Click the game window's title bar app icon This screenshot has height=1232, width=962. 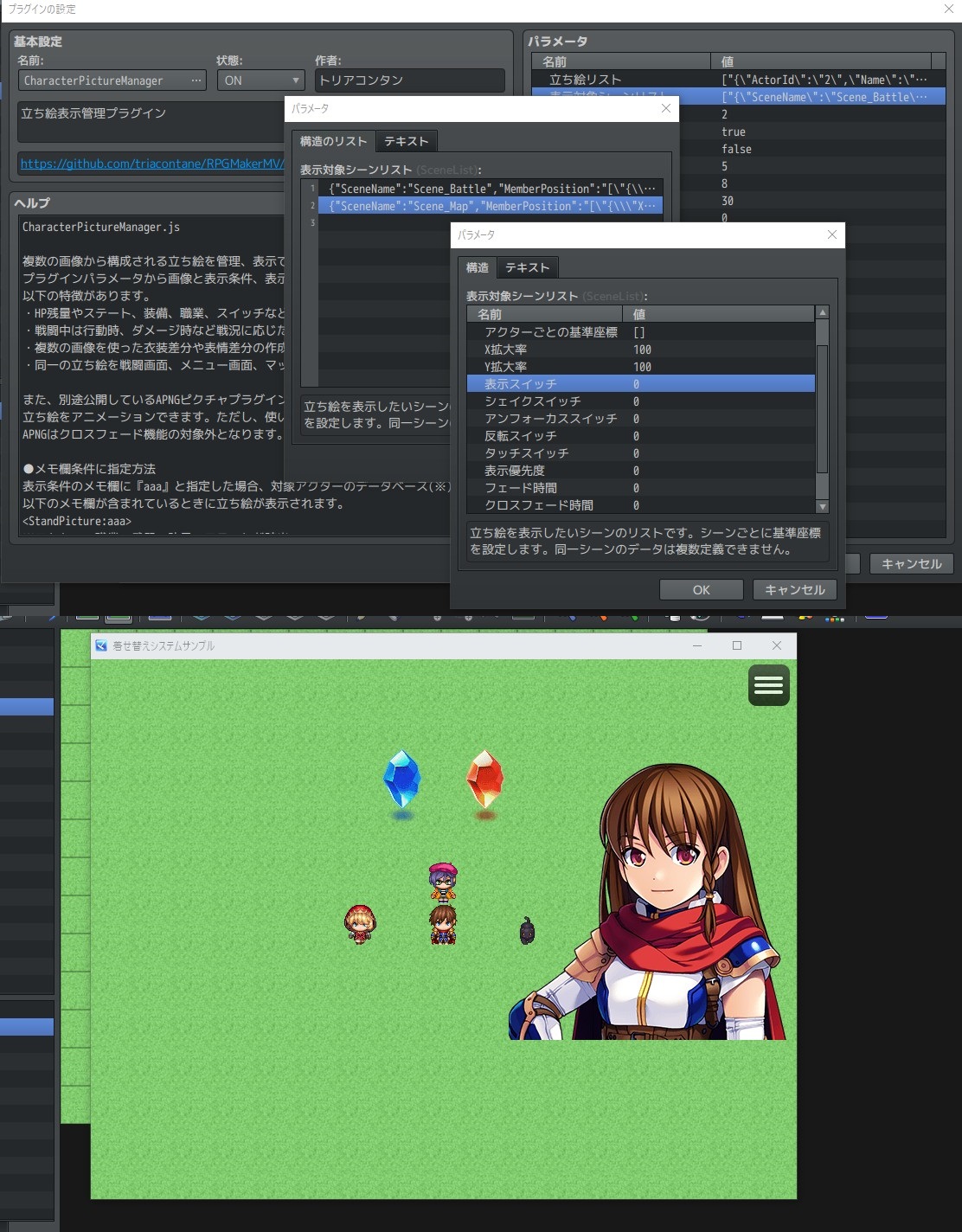pyautogui.click(x=101, y=645)
